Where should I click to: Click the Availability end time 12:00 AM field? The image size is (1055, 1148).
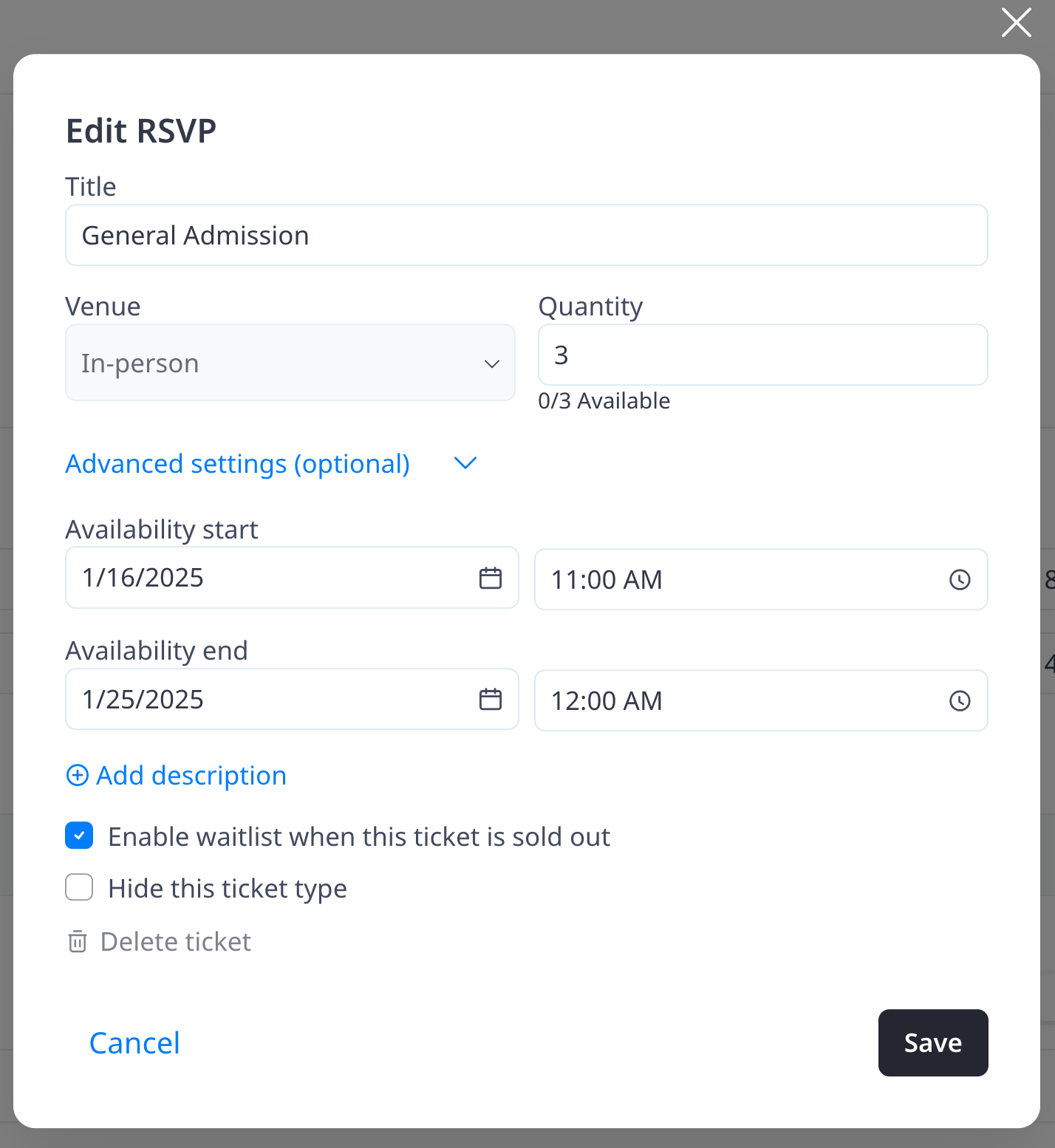click(x=739, y=701)
